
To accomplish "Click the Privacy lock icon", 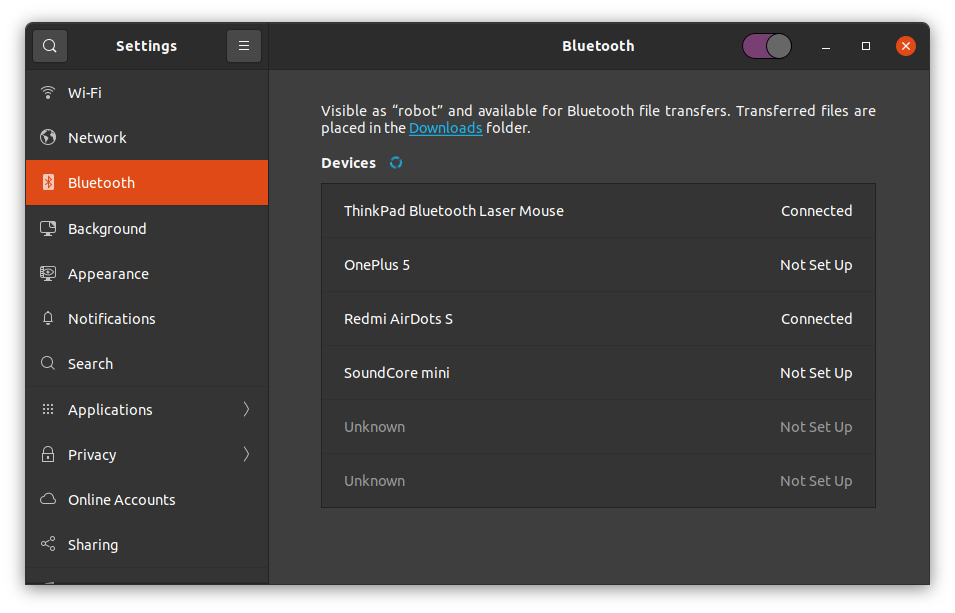I will click(48, 454).
